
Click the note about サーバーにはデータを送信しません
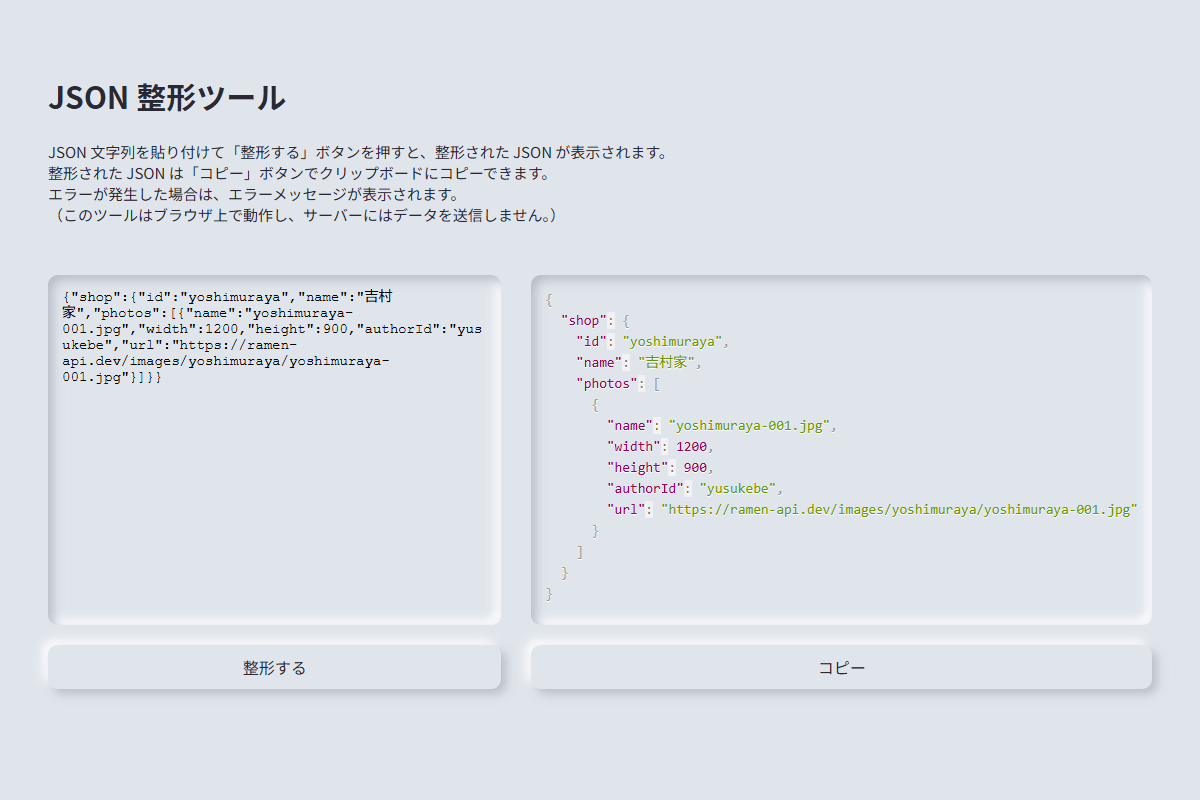[303, 215]
